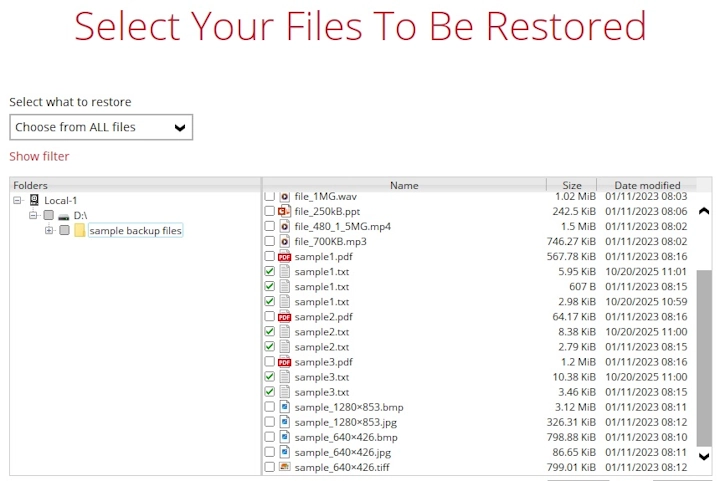This screenshot has width=720, height=481.
Task: Click the file name sample3.pdf
Action: pyautogui.click(x=324, y=362)
